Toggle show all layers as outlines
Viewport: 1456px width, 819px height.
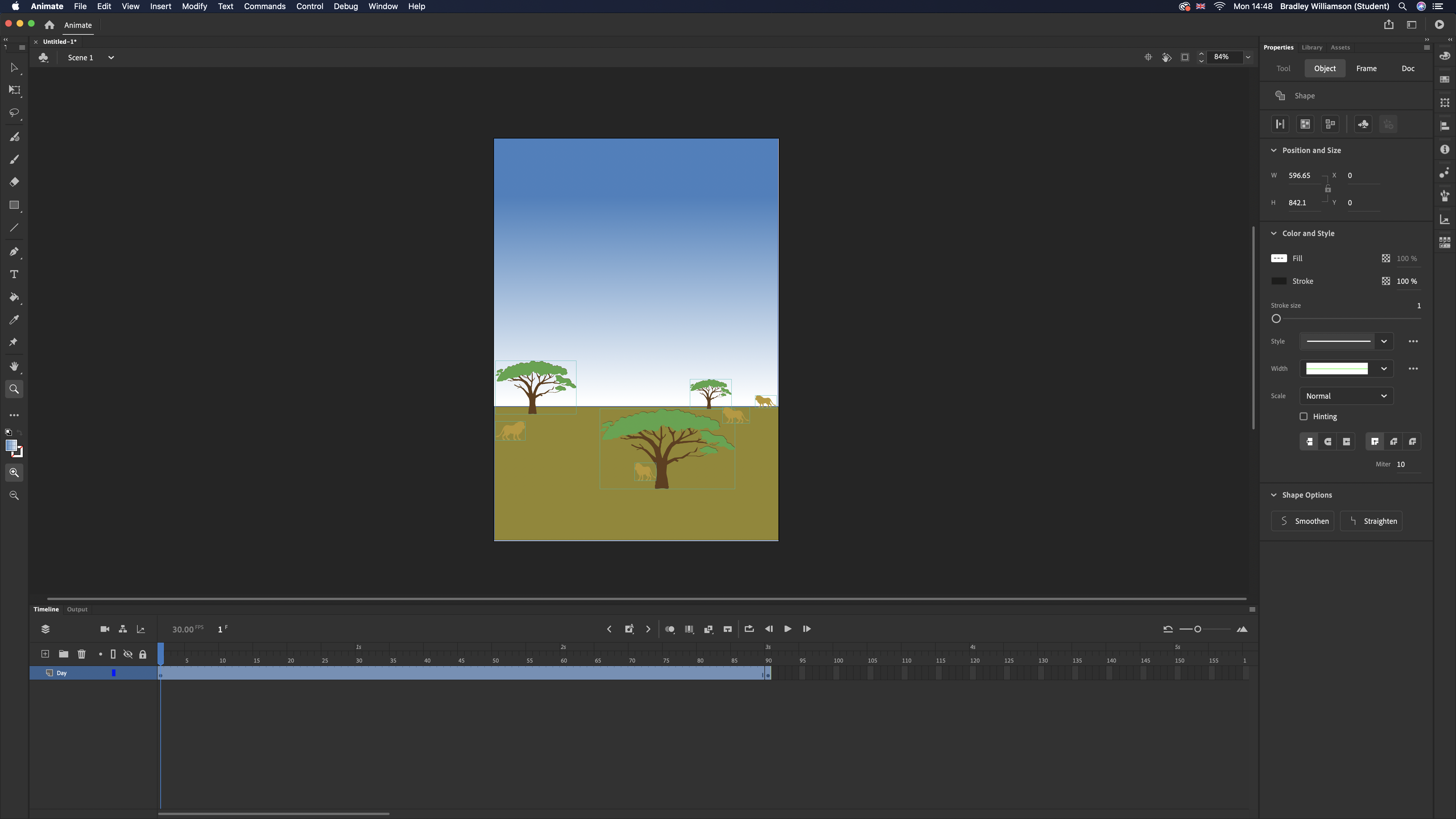113,655
